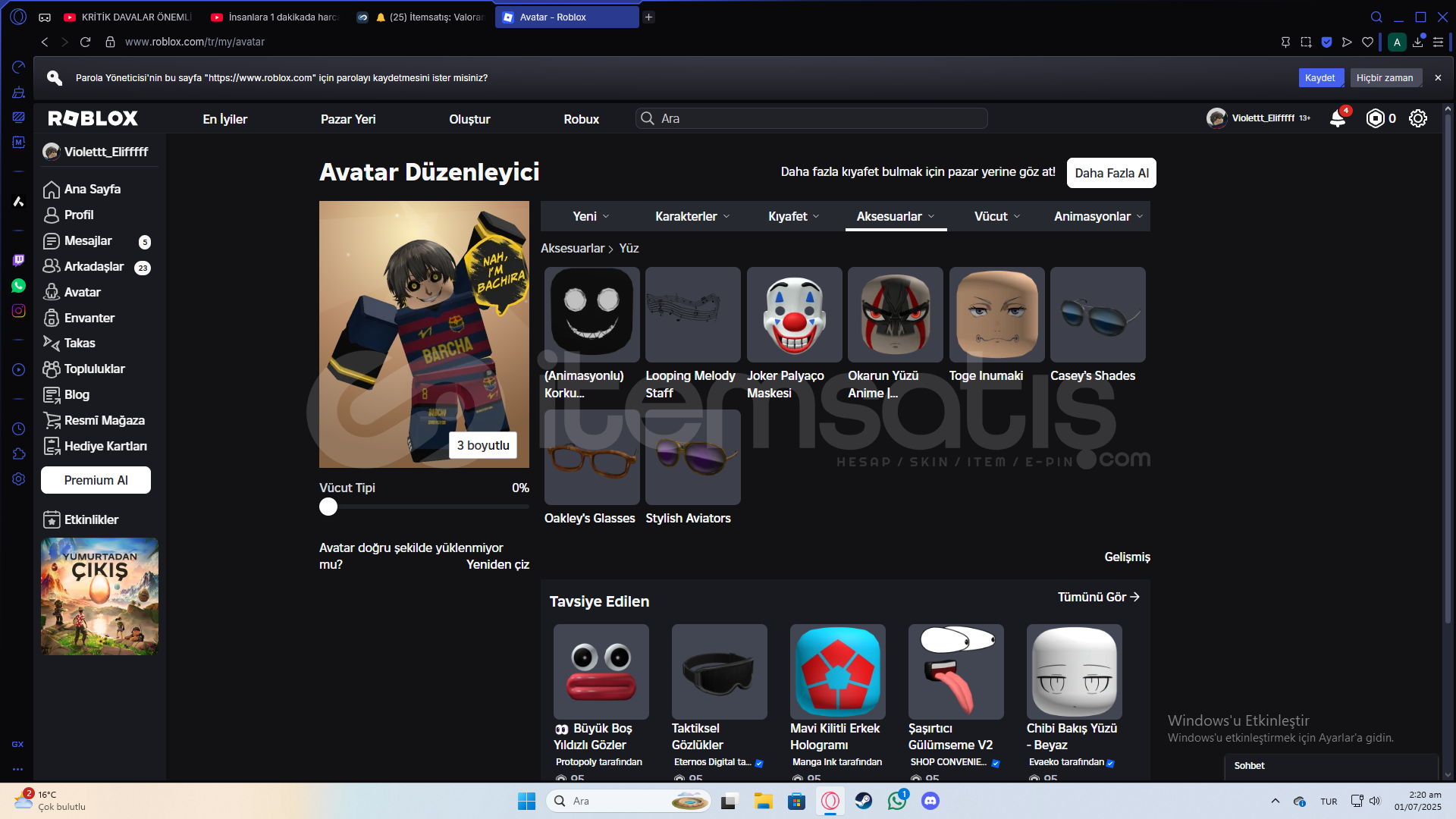The width and height of the screenshot is (1456, 819).
Task: Expand the Animasyonlar dropdown tab
Action: pyautogui.click(x=1098, y=216)
